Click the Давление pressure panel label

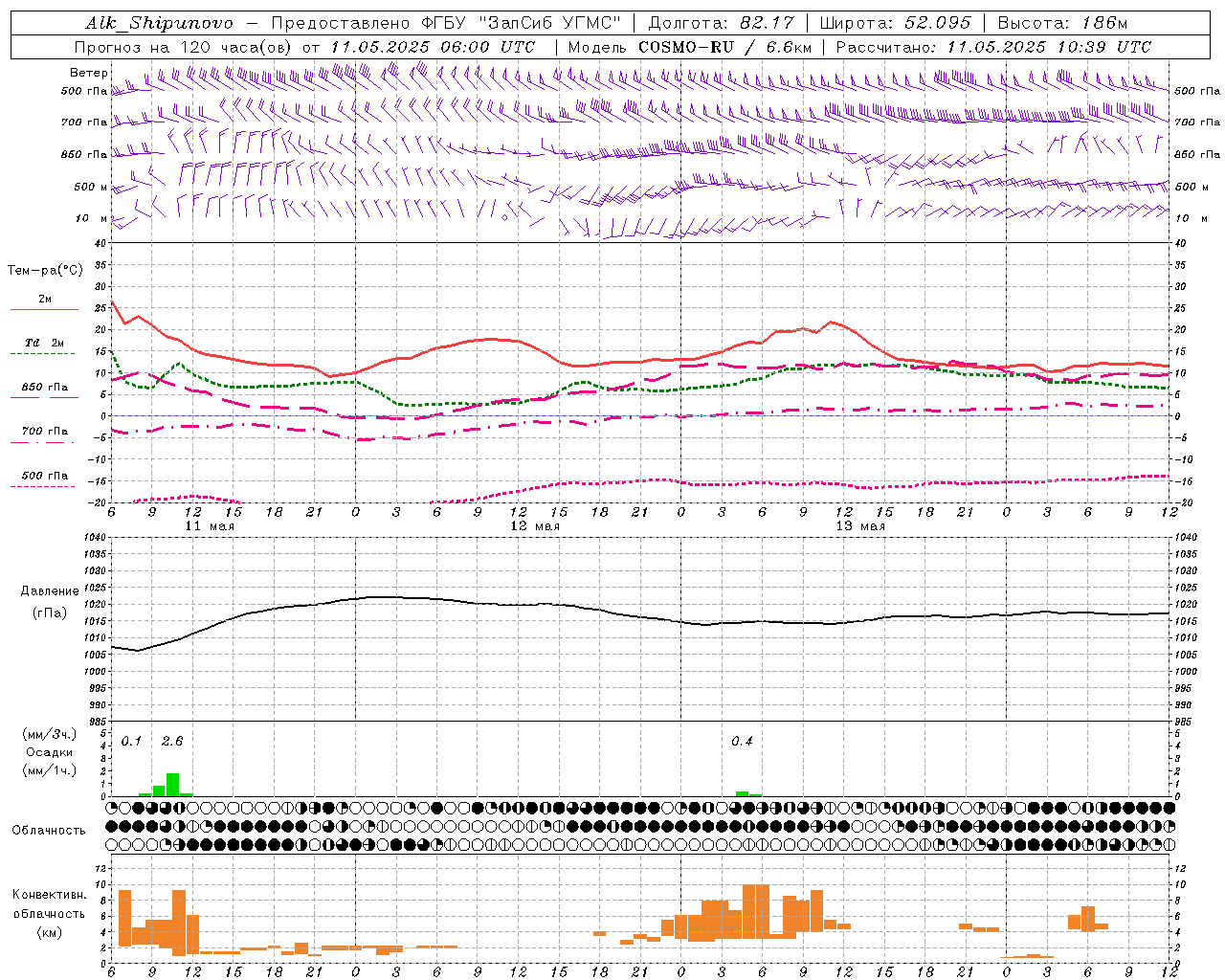(50, 590)
